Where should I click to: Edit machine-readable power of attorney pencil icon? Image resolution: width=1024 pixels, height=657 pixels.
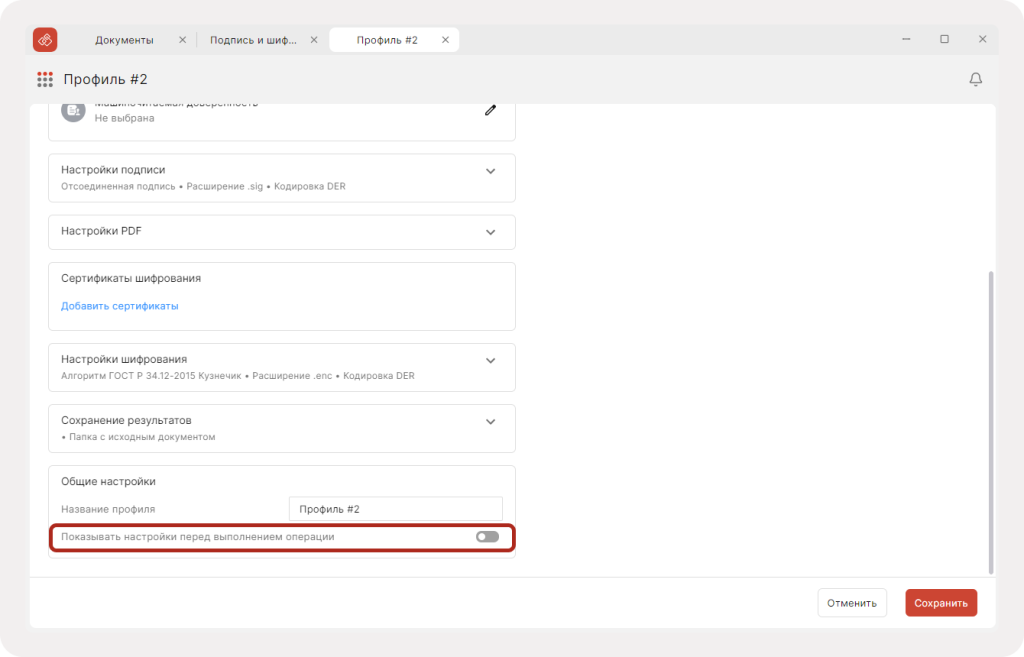490,110
